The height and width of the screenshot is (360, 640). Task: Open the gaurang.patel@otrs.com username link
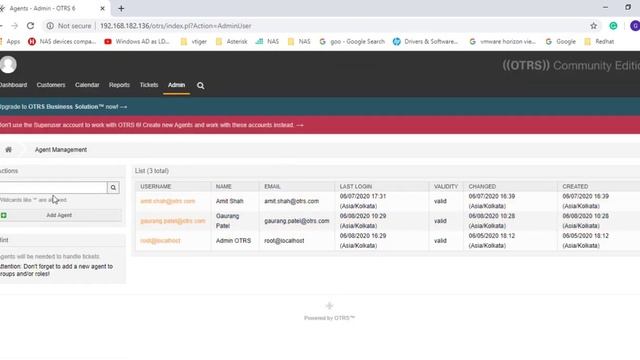click(x=173, y=221)
